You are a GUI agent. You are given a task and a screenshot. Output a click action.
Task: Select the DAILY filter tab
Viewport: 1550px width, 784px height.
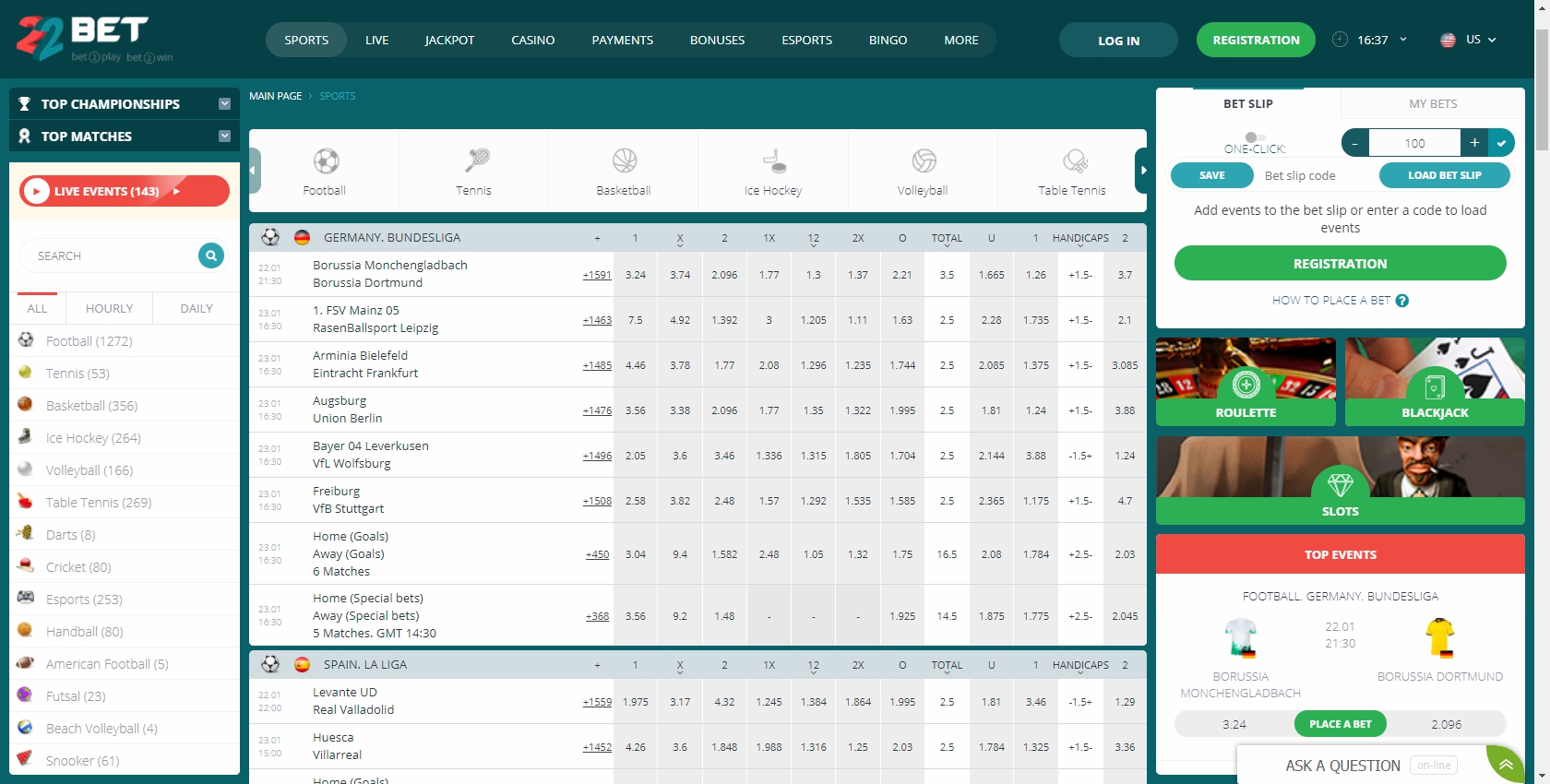(x=197, y=309)
